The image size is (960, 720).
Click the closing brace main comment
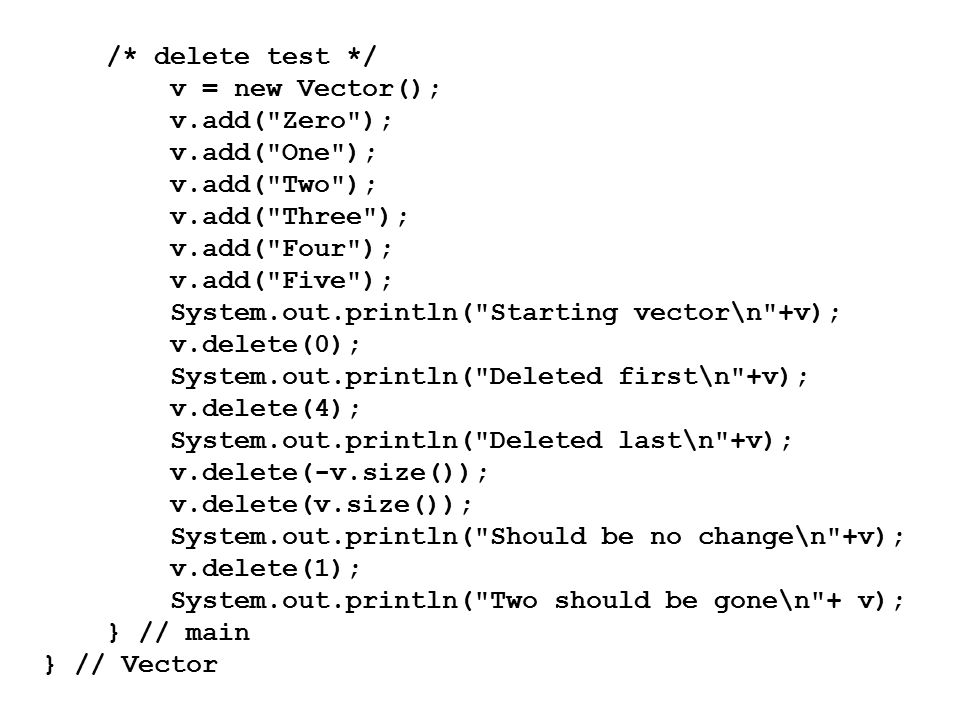179,632
